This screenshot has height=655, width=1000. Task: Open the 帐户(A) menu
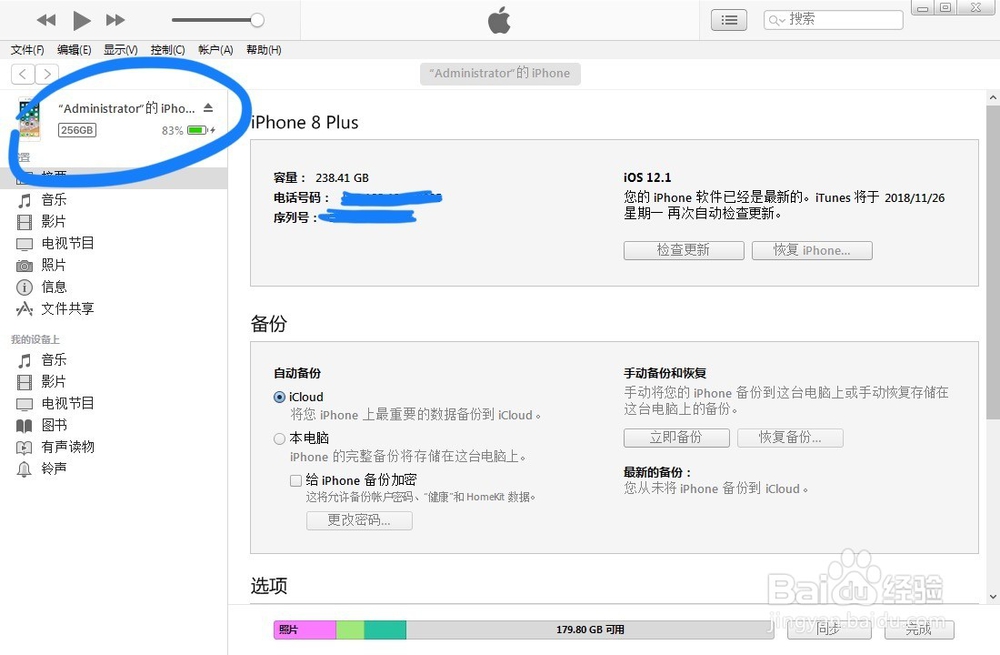[x=216, y=50]
